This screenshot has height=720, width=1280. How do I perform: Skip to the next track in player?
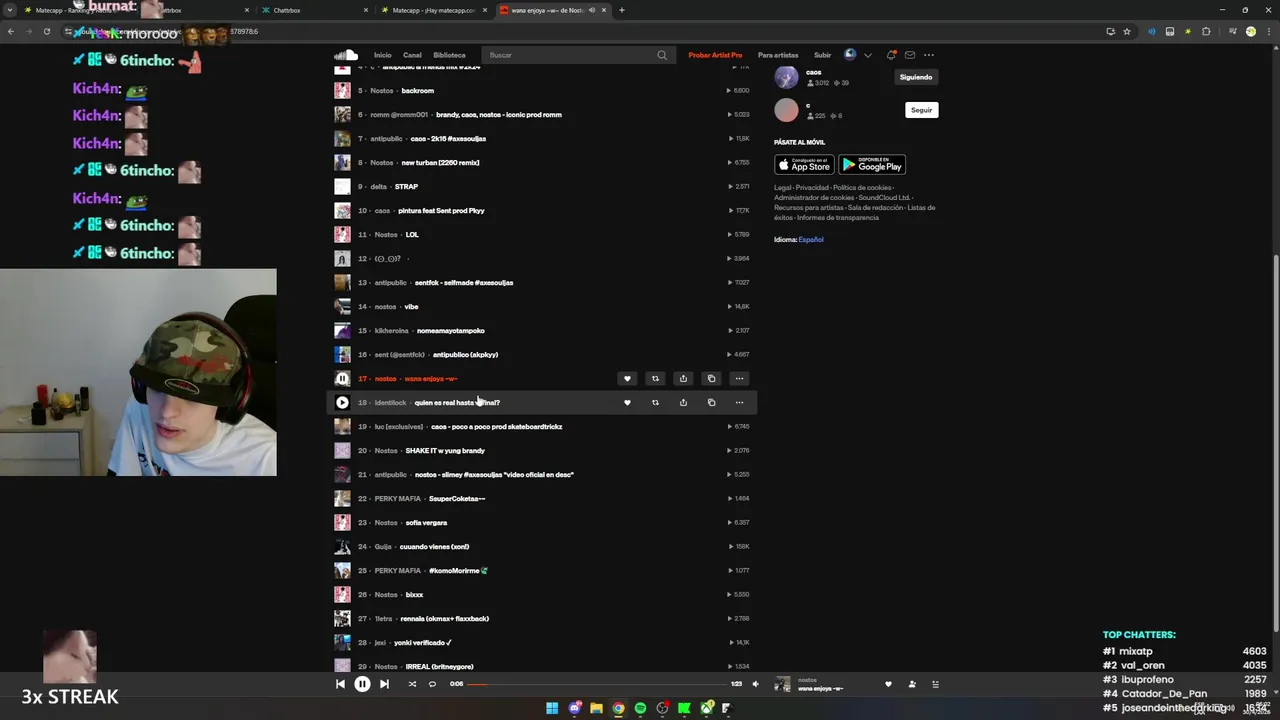[384, 684]
